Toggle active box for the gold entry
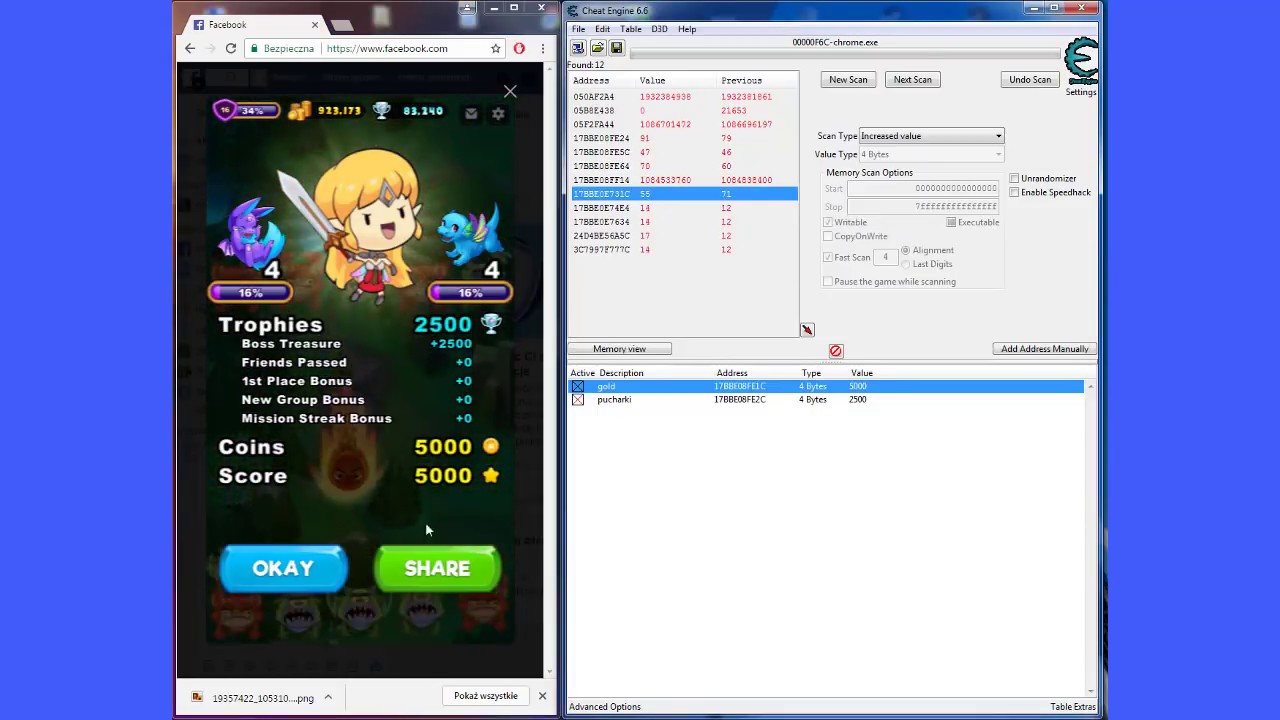Image resolution: width=1280 pixels, height=720 pixels. click(578, 386)
